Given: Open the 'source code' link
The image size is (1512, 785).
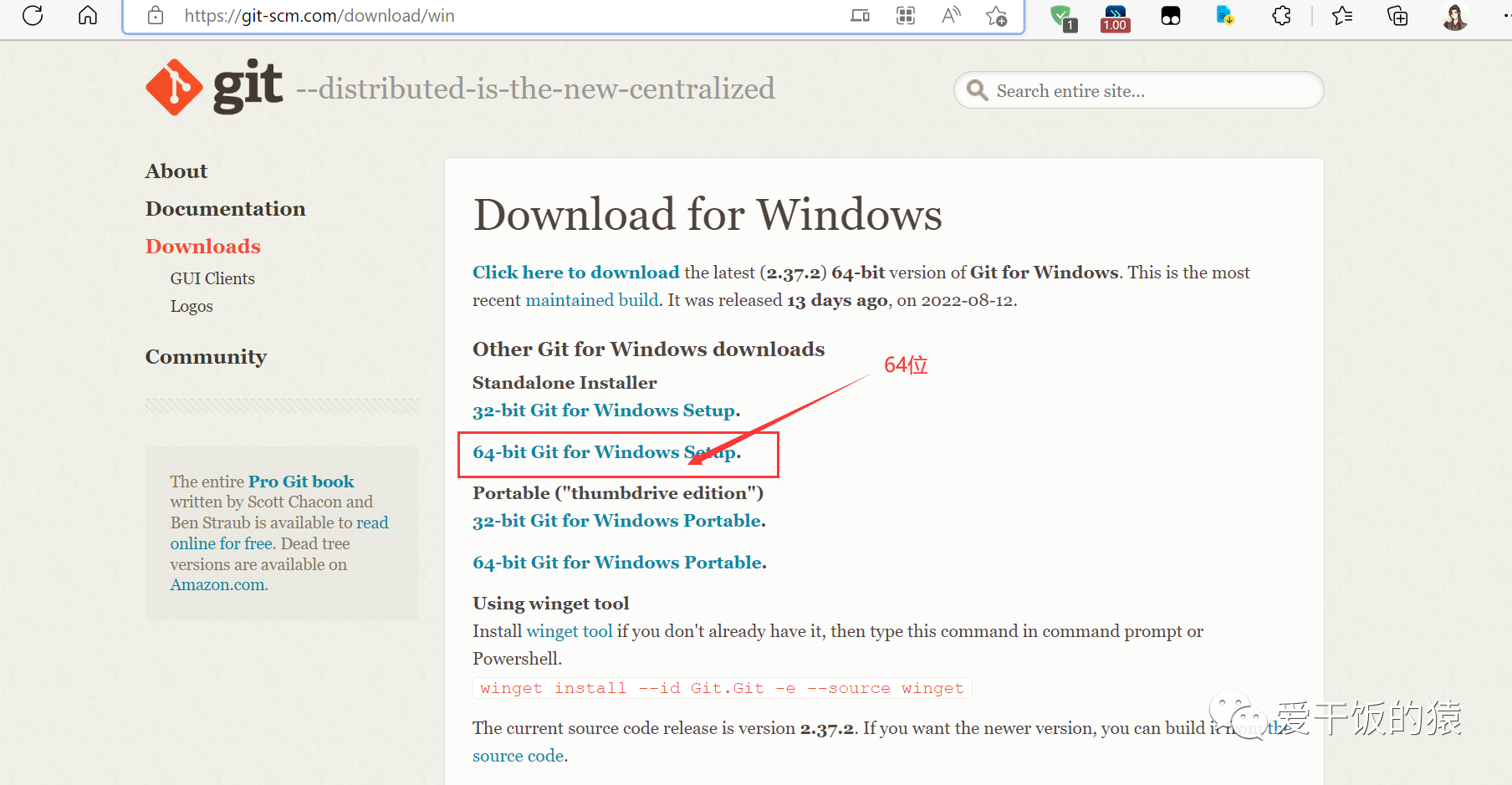Looking at the screenshot, I should point(518,756).
